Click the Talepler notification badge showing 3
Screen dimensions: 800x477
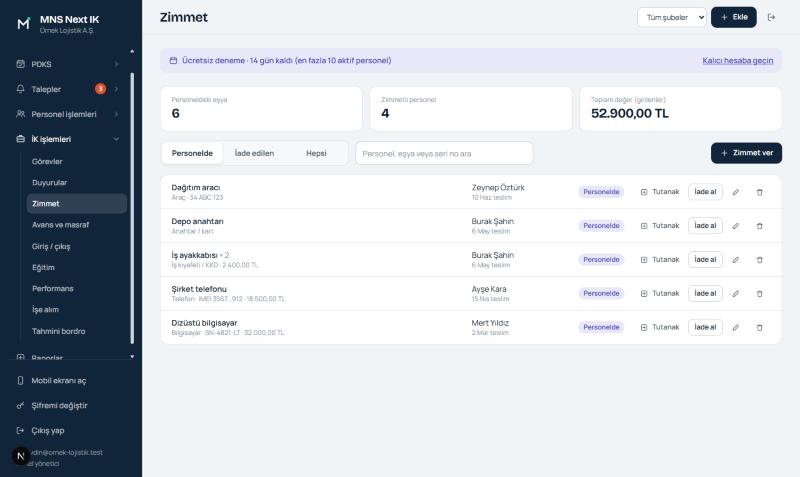click(101, 89)
